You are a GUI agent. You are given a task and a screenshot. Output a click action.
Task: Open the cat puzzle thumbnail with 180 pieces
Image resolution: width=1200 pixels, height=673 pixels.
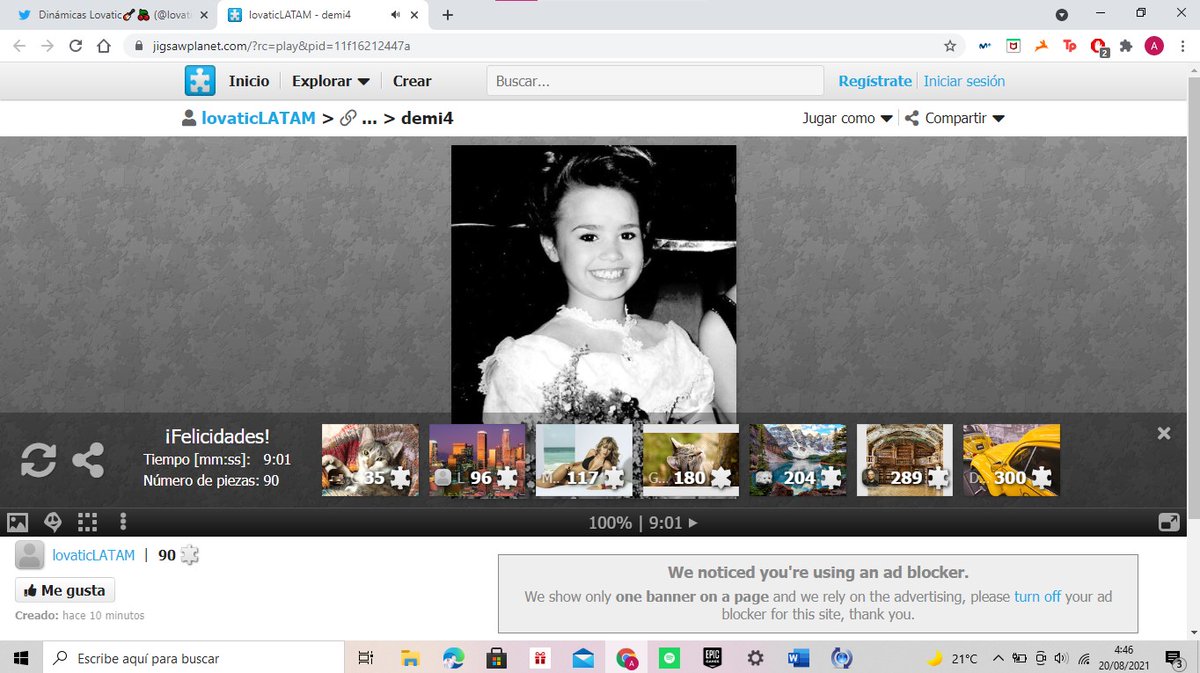point(691,460)
